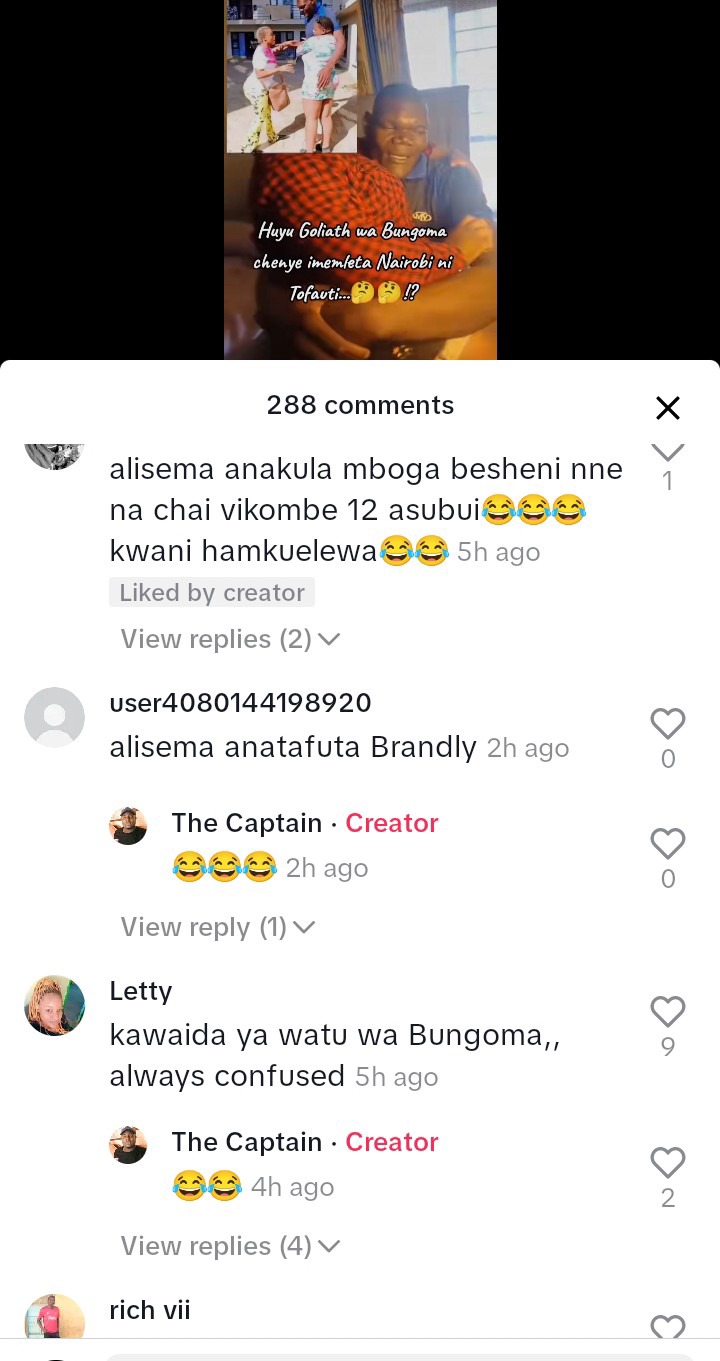The height and width of the screenshot is (1361, 720).
Task: Like The Captain's reply posted 4h ago
Action: [668, 1162]
